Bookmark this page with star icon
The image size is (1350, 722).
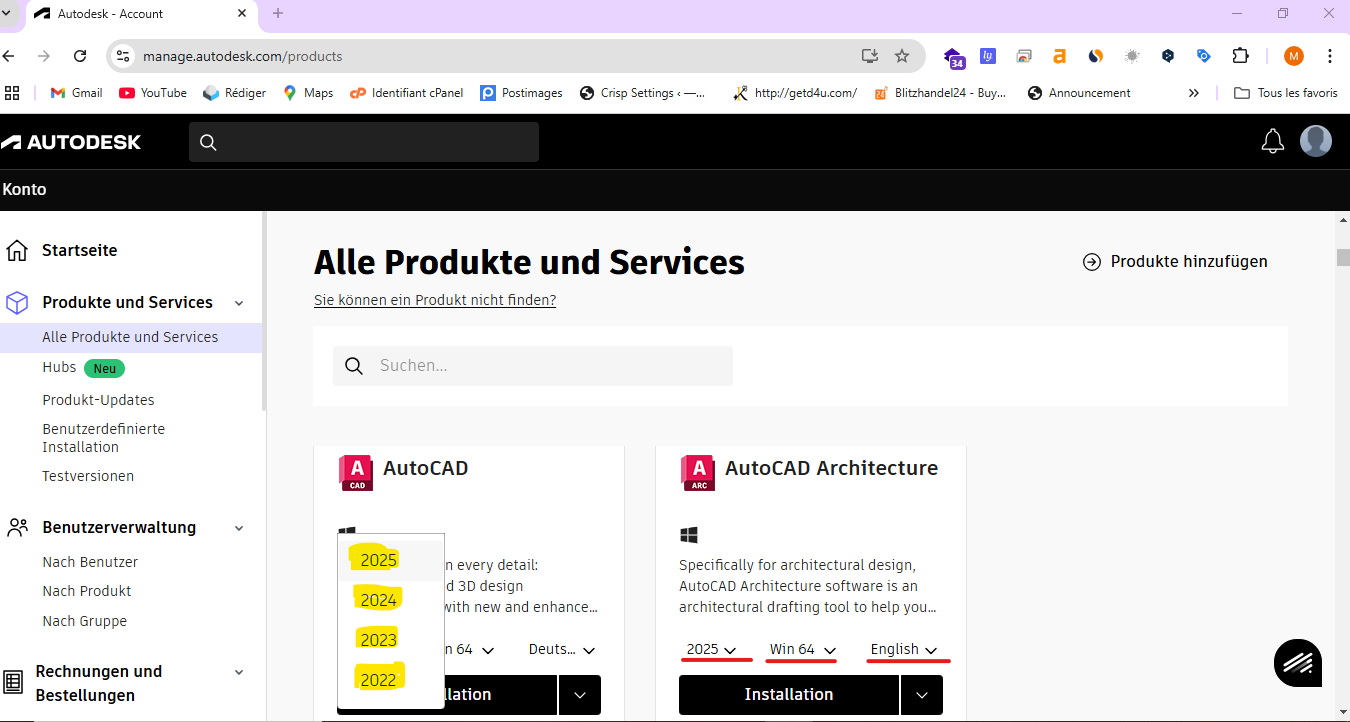(x=901, y=56)
